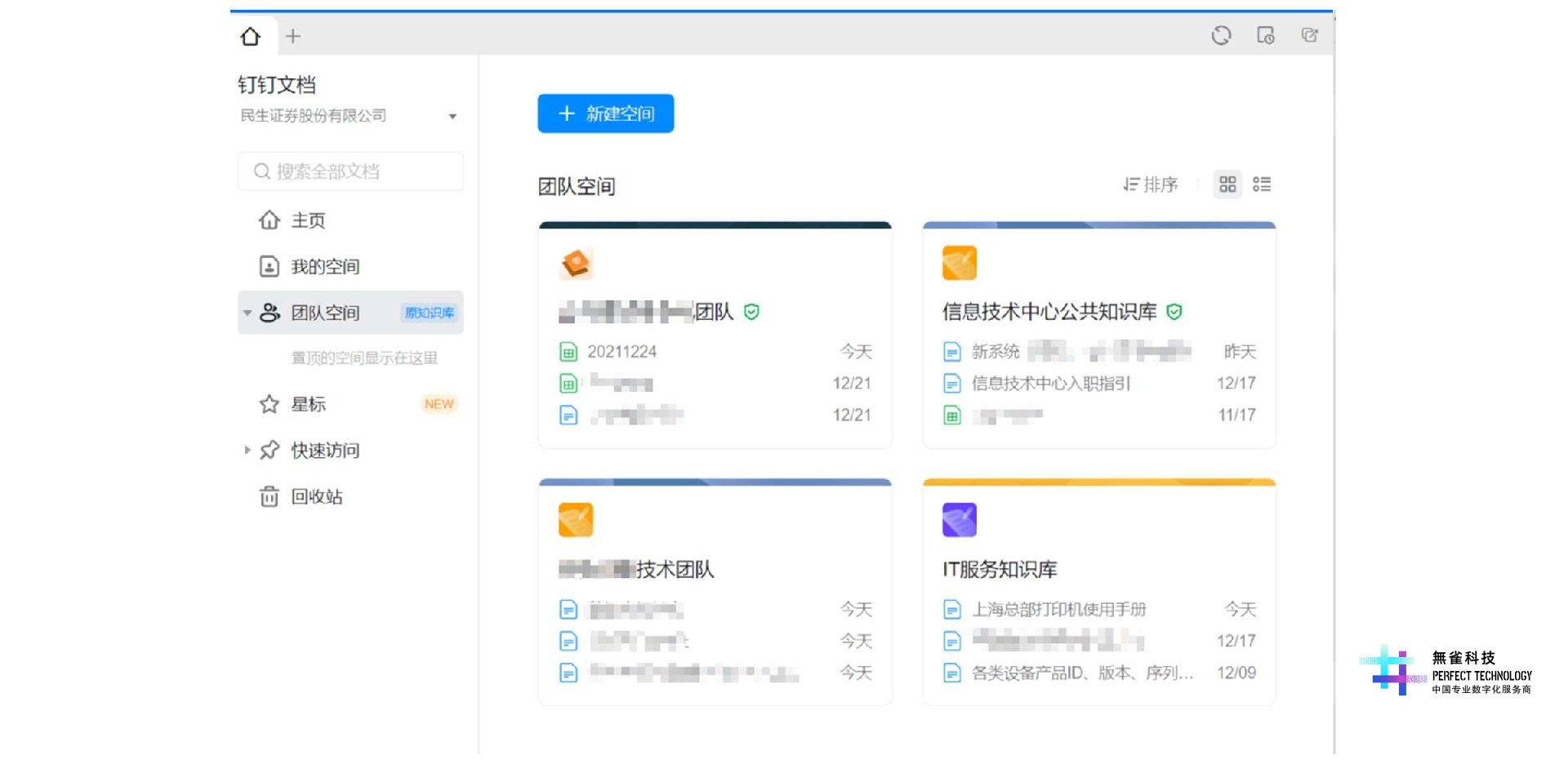Viewport: 1568px width, 764px height.
Task: Select 团队空间 in the sidebar
Action: [x=350, y=313]
